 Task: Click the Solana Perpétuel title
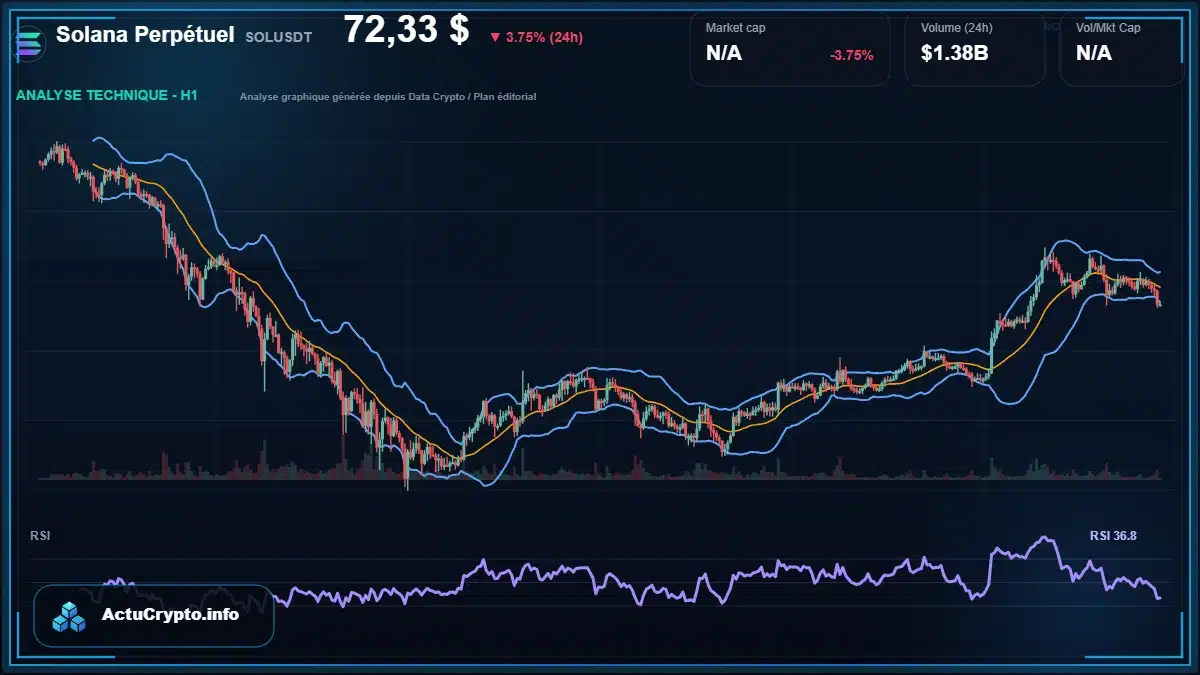click(145, 34)
